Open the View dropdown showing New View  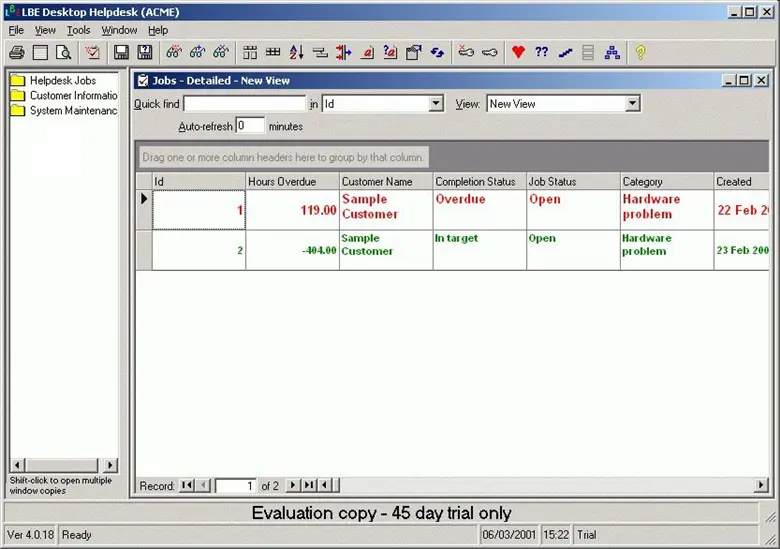click(x=632, y=104)
